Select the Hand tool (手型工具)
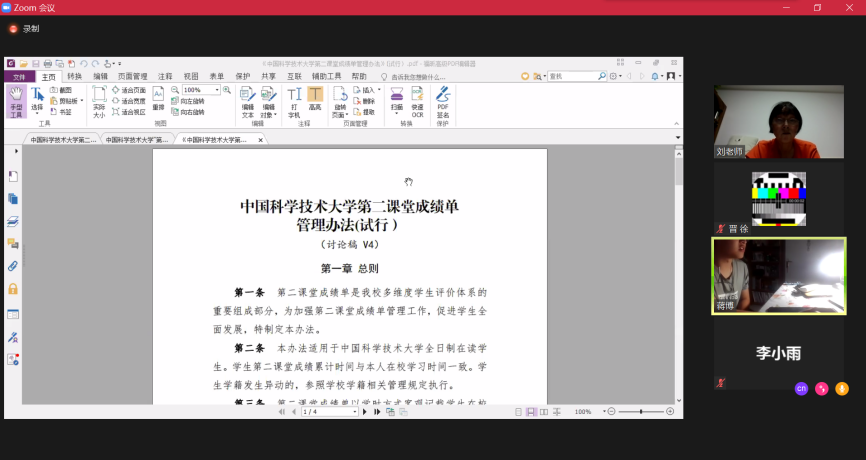 pyautogui.click(x=16, y=100)
